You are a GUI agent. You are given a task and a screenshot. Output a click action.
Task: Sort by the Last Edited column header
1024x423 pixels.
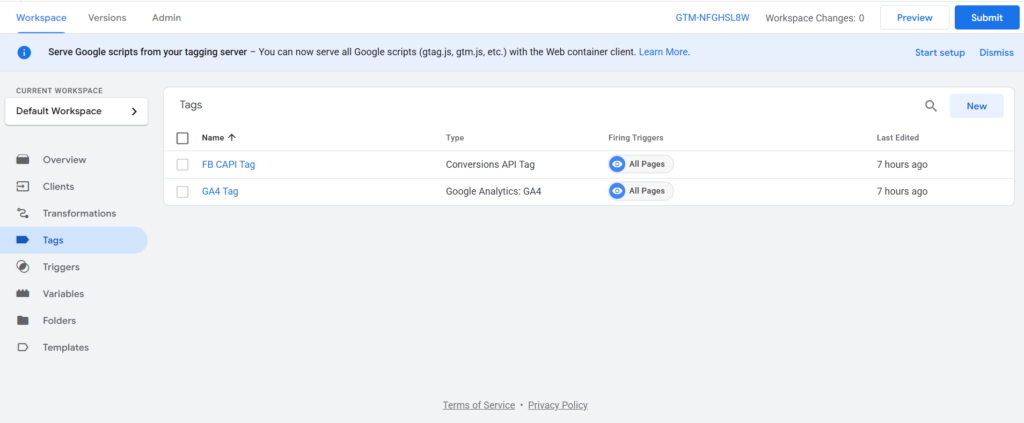point(897,138)
